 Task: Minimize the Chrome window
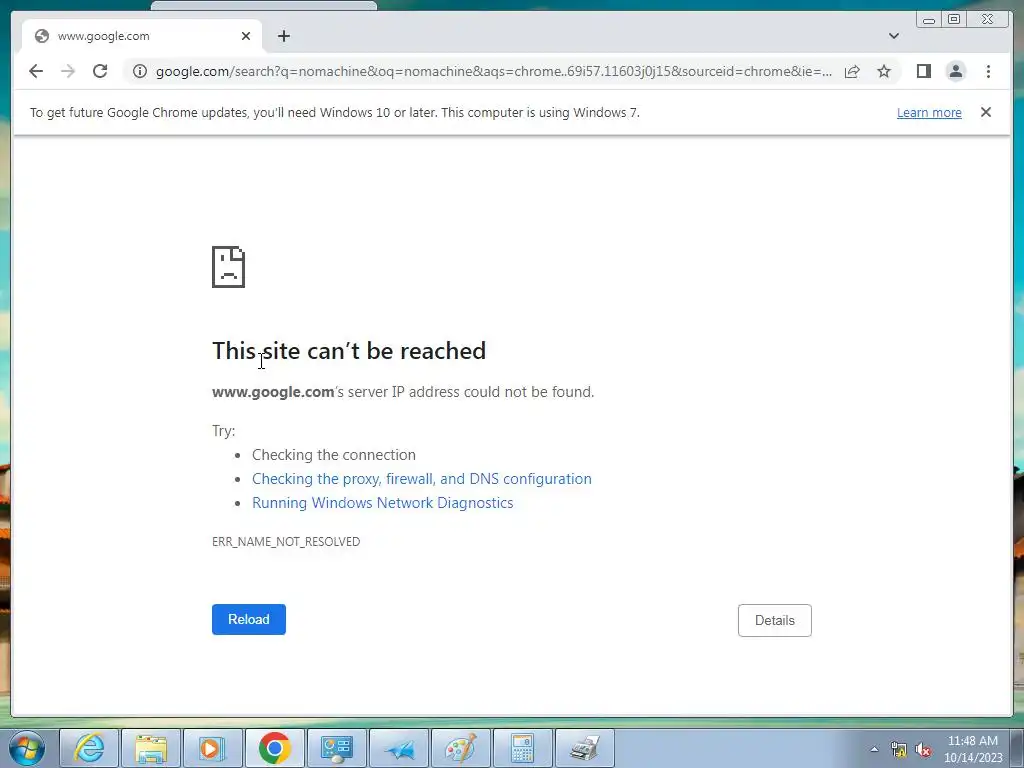pos(929,20)
